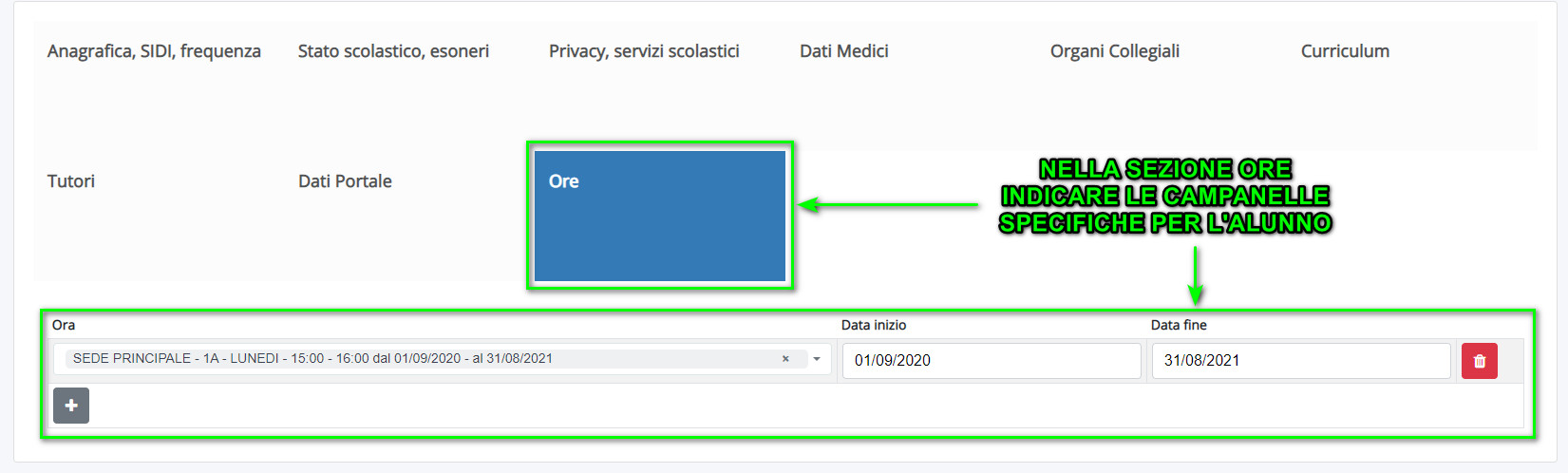Switch to the Tutori tab
Viewport: 1568px width, 473px height.
click(x=71, y=181)
